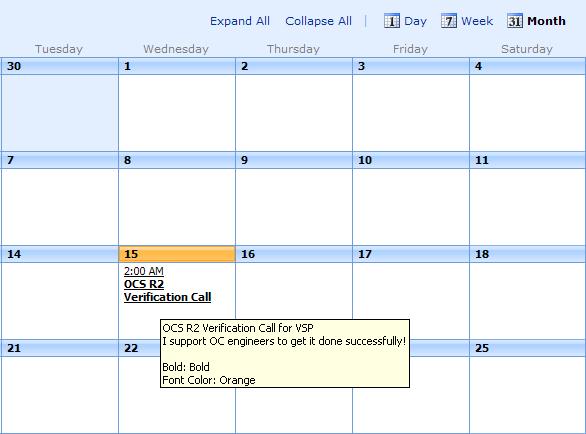This screenshot has width=586, height=434.
Task: Collapse all calendar items
Action: pos(318,21)
